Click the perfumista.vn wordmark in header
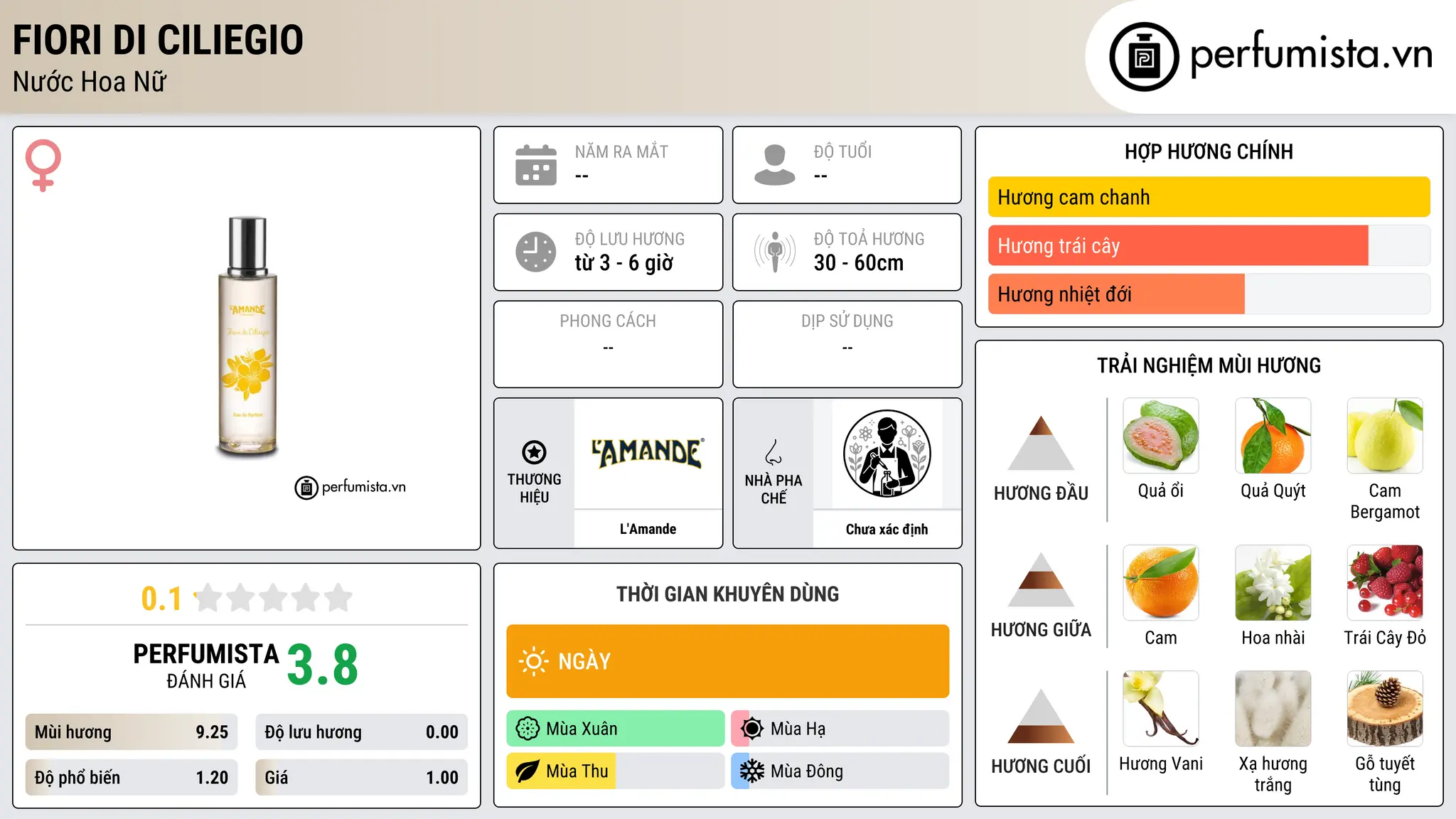The width and height of the screenshot is (1456, 819). click(1311, 54)
